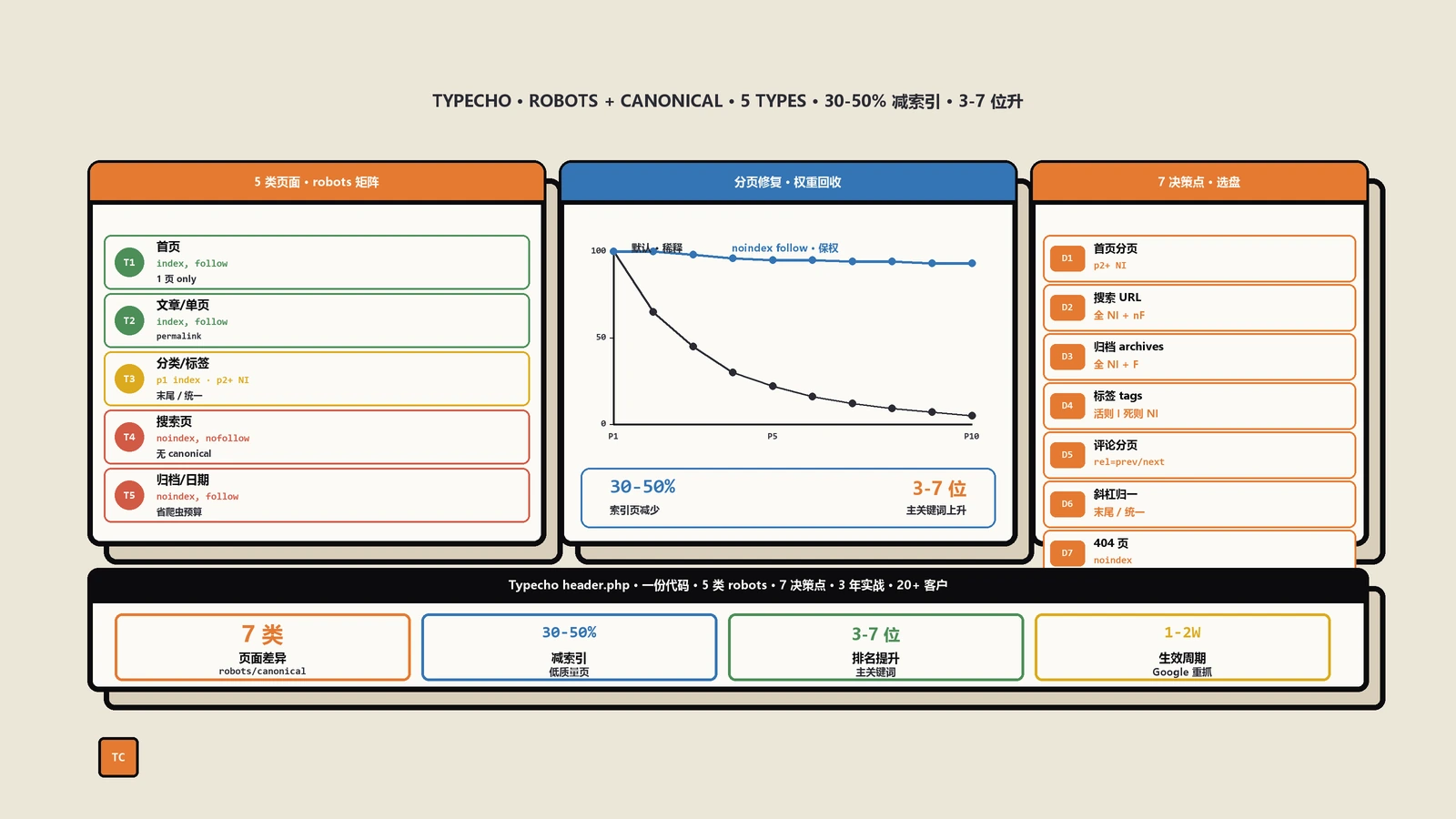Screen dimensions: 1456x819
Task: Click the 评论分页 decision title
Action: pos(1116,445)
